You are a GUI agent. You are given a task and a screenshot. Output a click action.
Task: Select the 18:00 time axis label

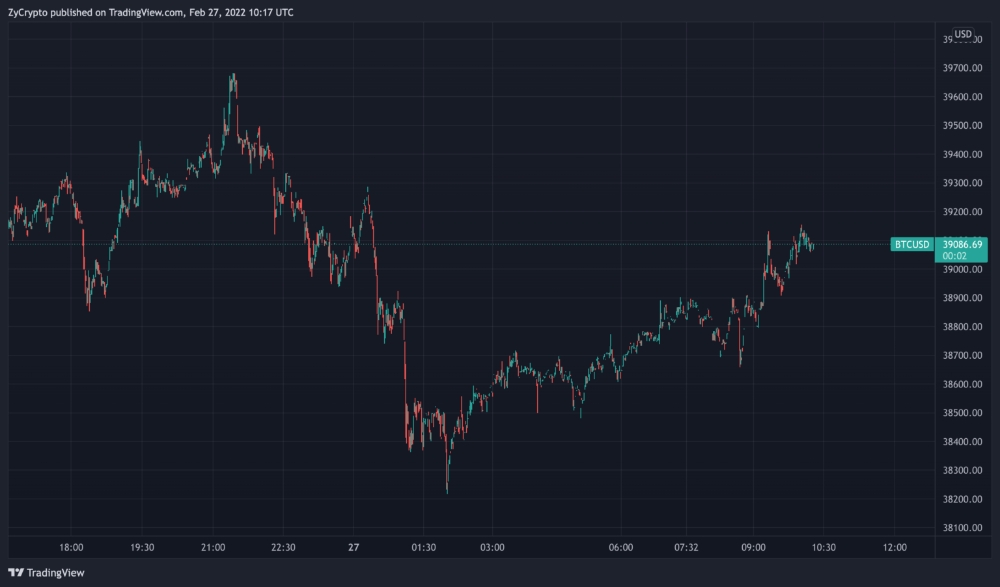tap(72, 547)
